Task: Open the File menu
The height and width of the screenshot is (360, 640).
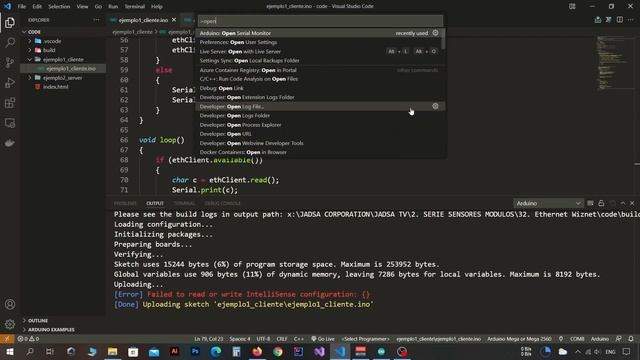Action: [22, 6]
